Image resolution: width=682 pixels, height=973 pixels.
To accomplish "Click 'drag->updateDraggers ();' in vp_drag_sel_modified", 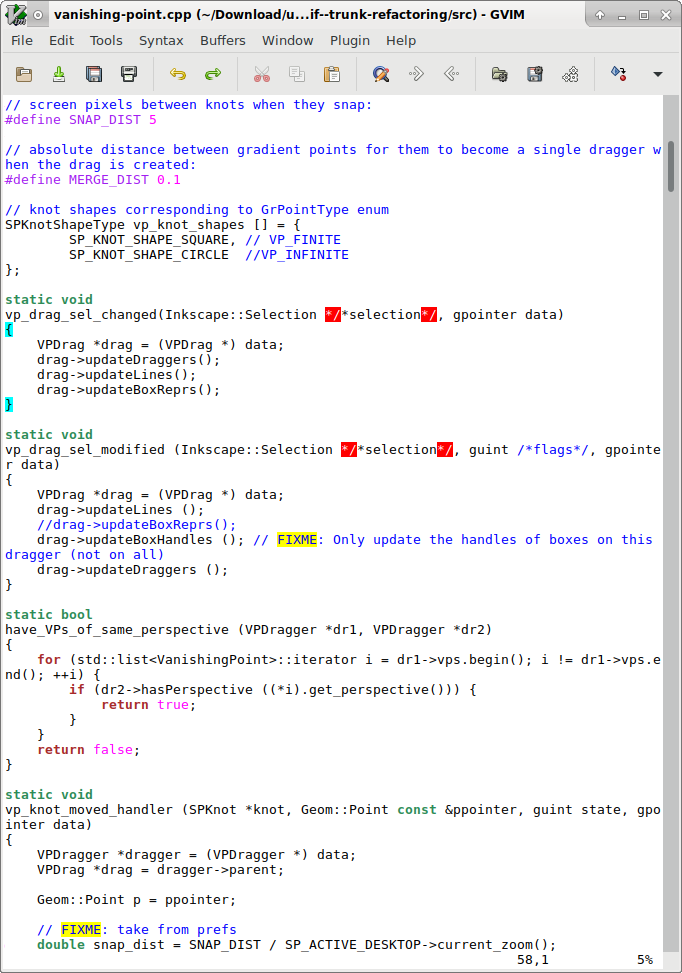I will point(132,569).
